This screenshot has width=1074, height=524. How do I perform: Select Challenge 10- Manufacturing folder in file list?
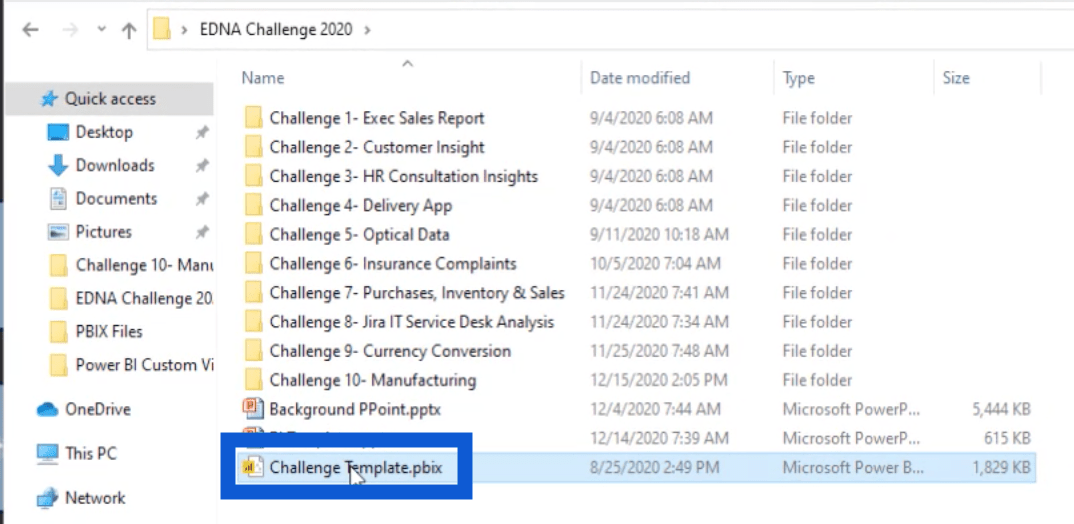click(372, 380)
